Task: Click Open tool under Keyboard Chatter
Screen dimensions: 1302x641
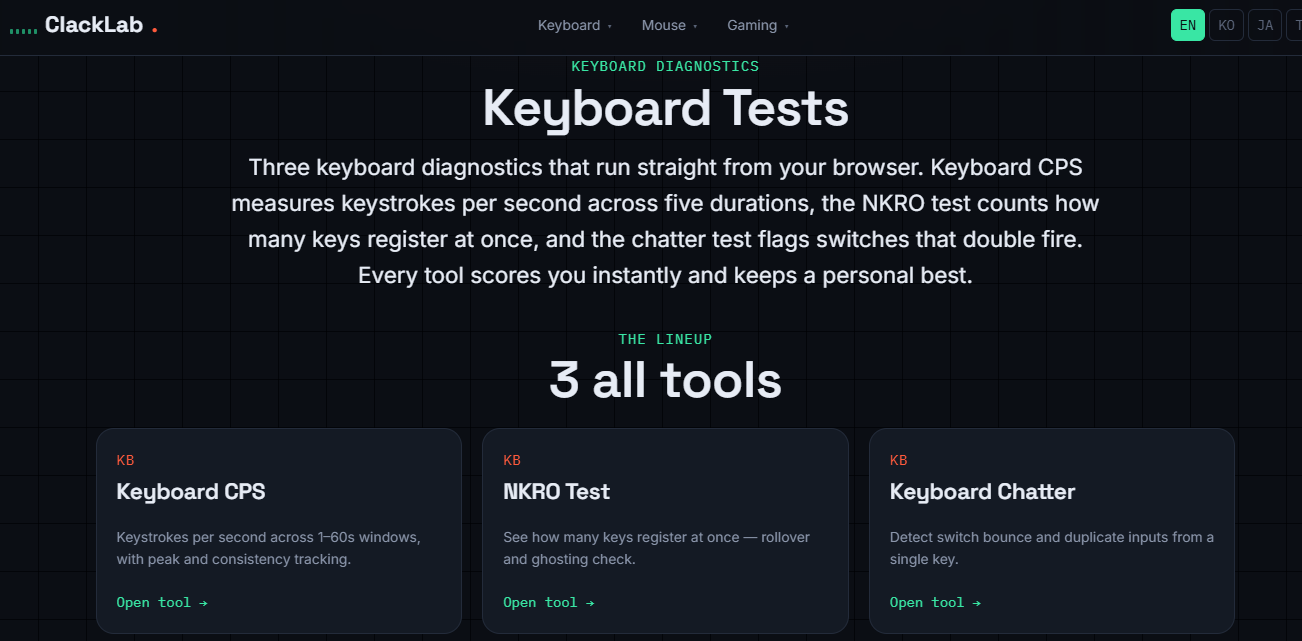Action: tap(935, 602)
